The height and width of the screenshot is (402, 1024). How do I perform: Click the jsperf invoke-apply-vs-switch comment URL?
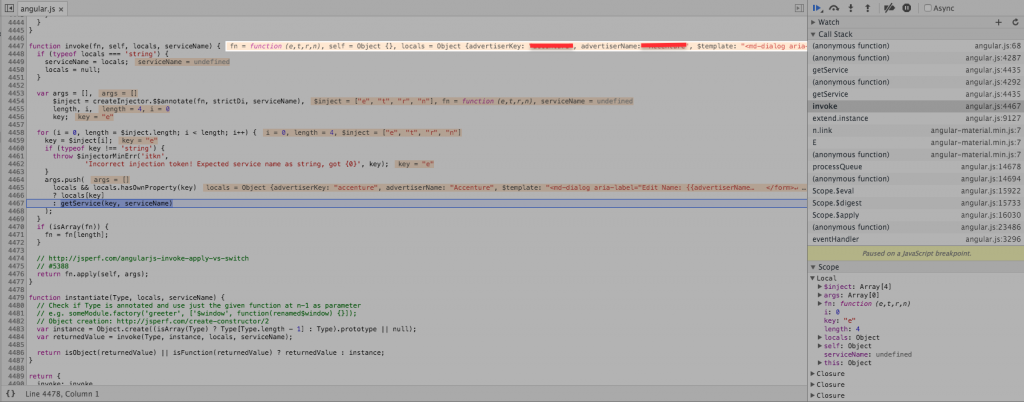point(147,258)
